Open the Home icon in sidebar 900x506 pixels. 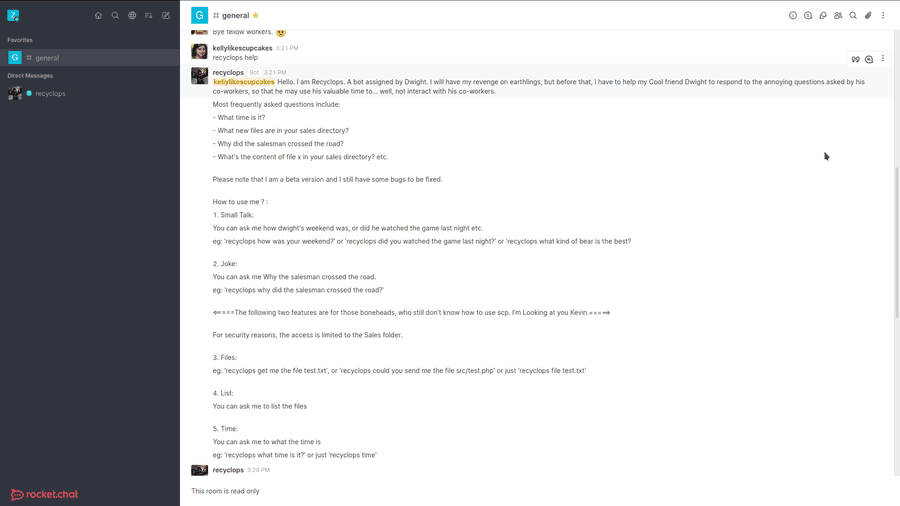click(98, 16)
